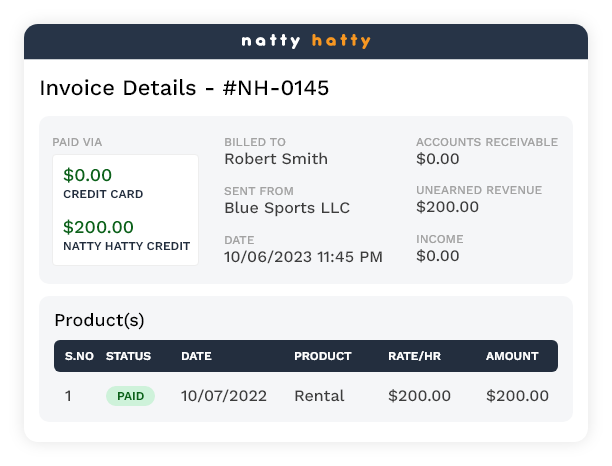This screenshot has width=612, height=466.
Task: Select the Credit Card $0.00 amount
Action: click(88, 175)
